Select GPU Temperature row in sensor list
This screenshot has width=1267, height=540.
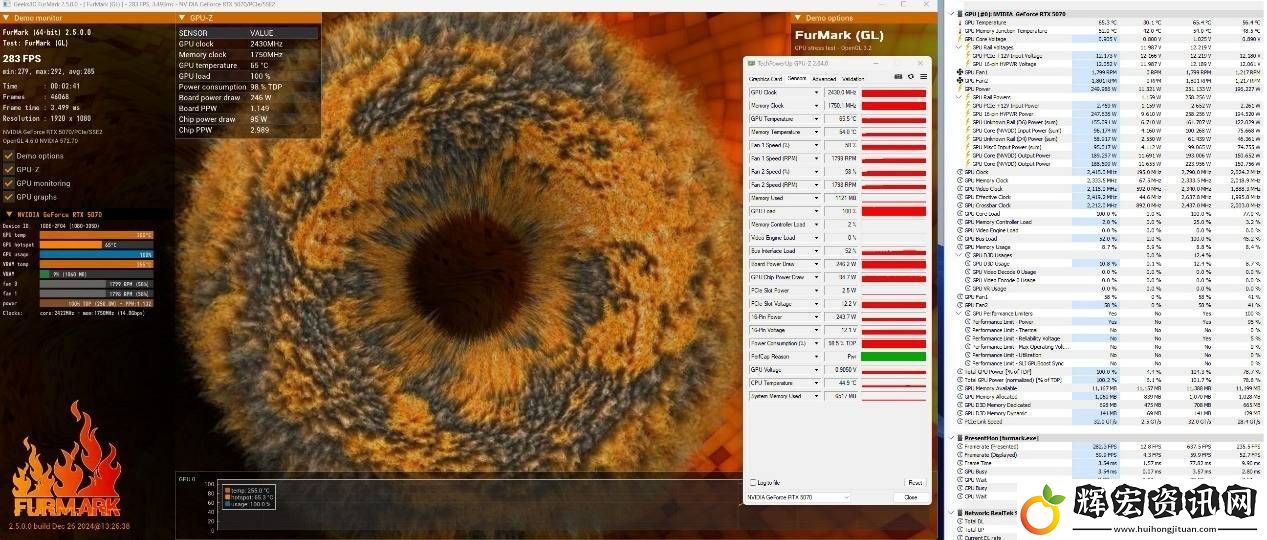tap(1112, 21)
